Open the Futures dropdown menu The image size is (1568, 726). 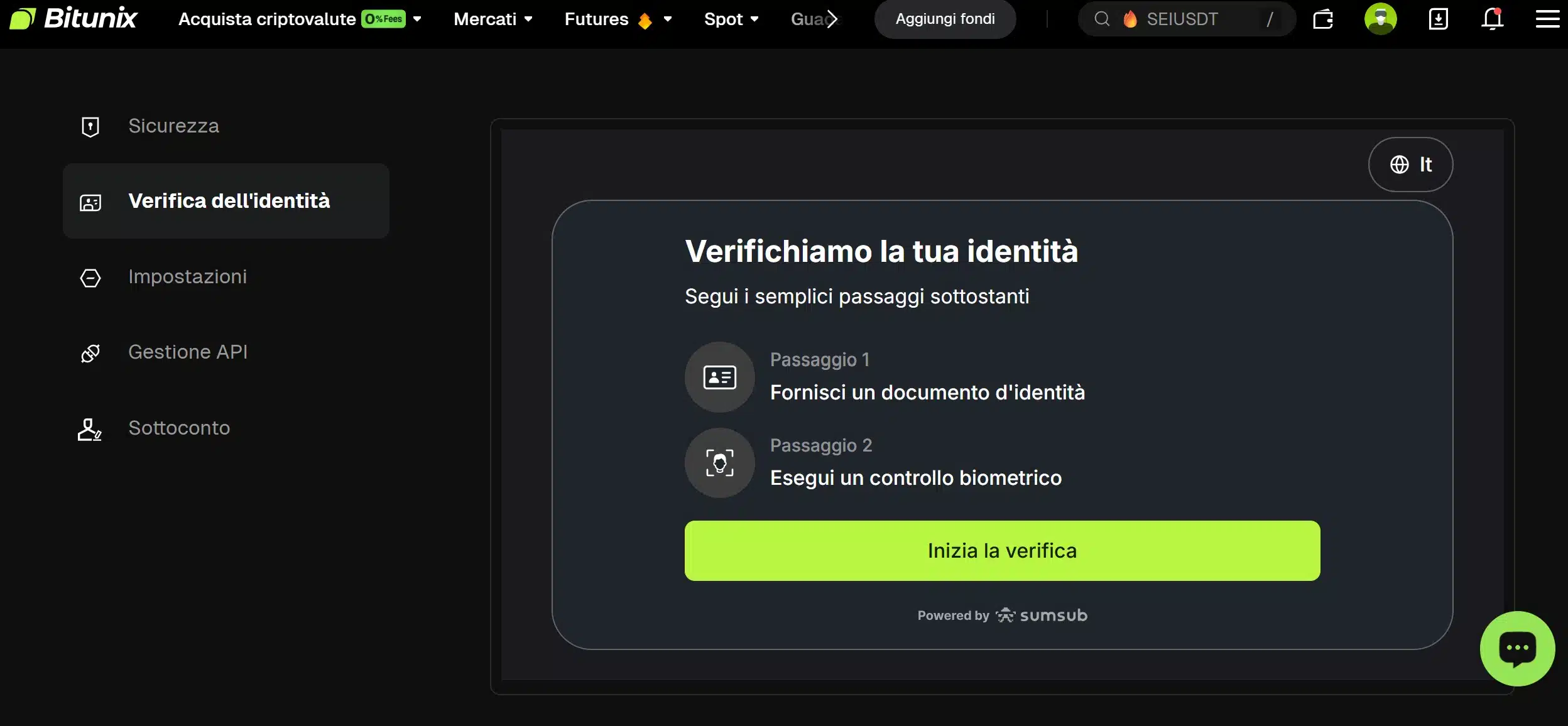[x=618, y=19]
